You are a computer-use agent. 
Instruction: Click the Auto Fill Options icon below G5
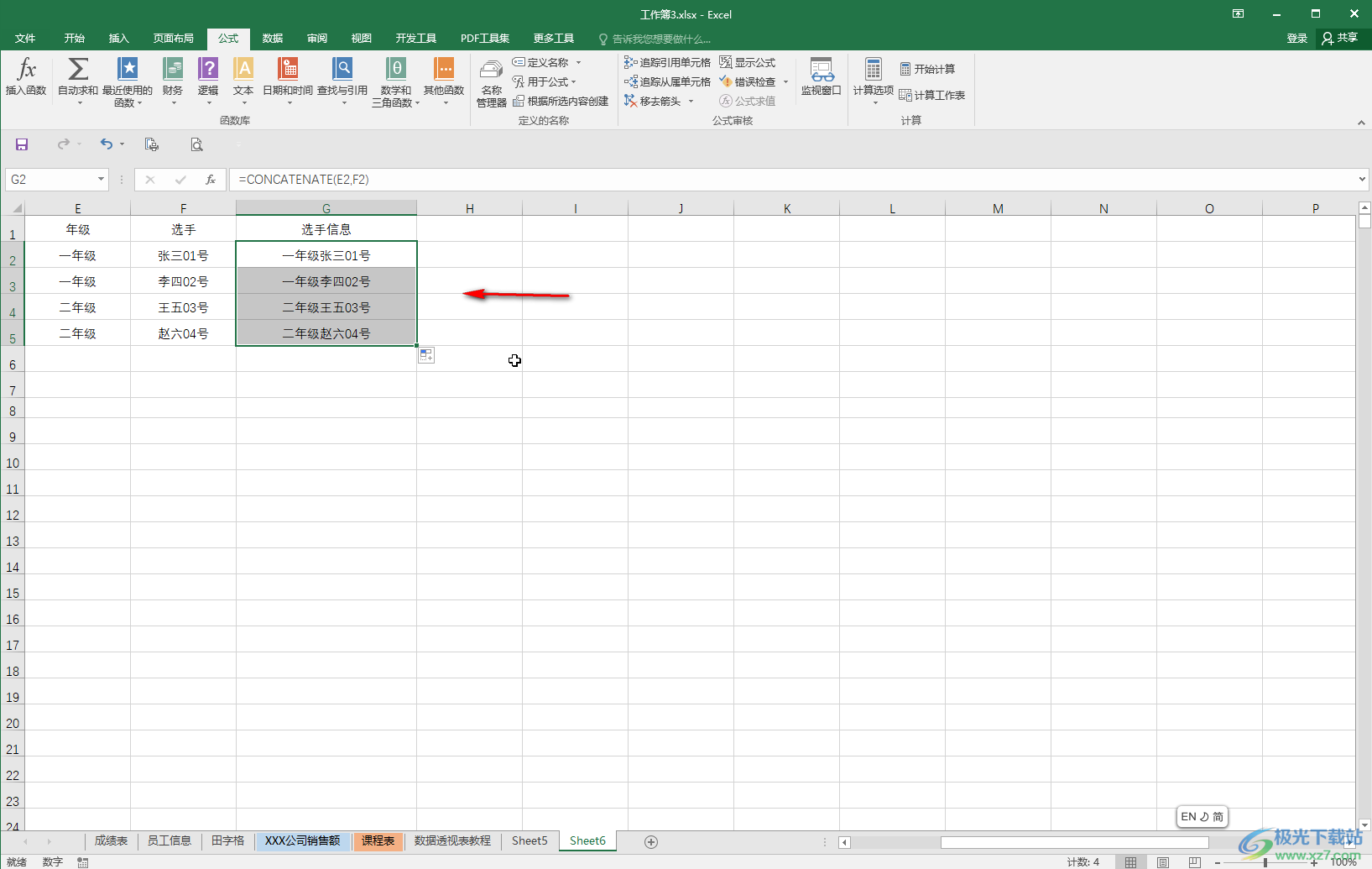(x=426, y=355)
